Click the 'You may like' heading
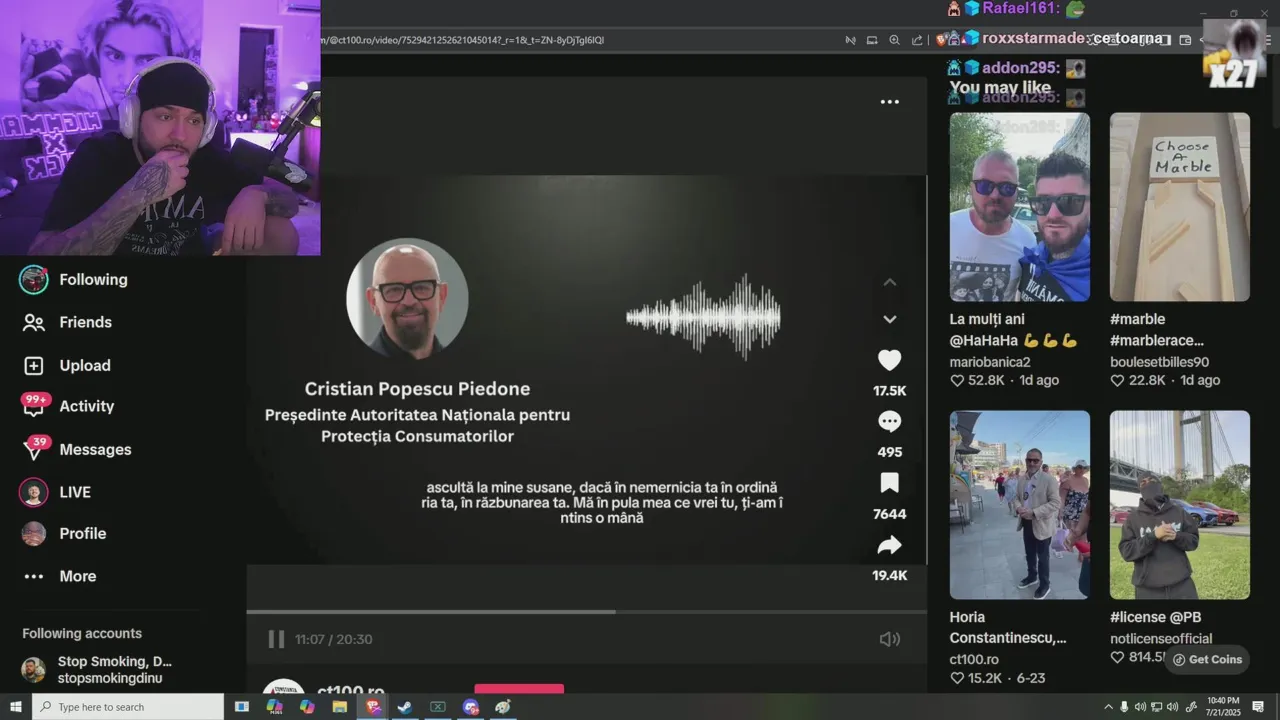 point(1000,88)
